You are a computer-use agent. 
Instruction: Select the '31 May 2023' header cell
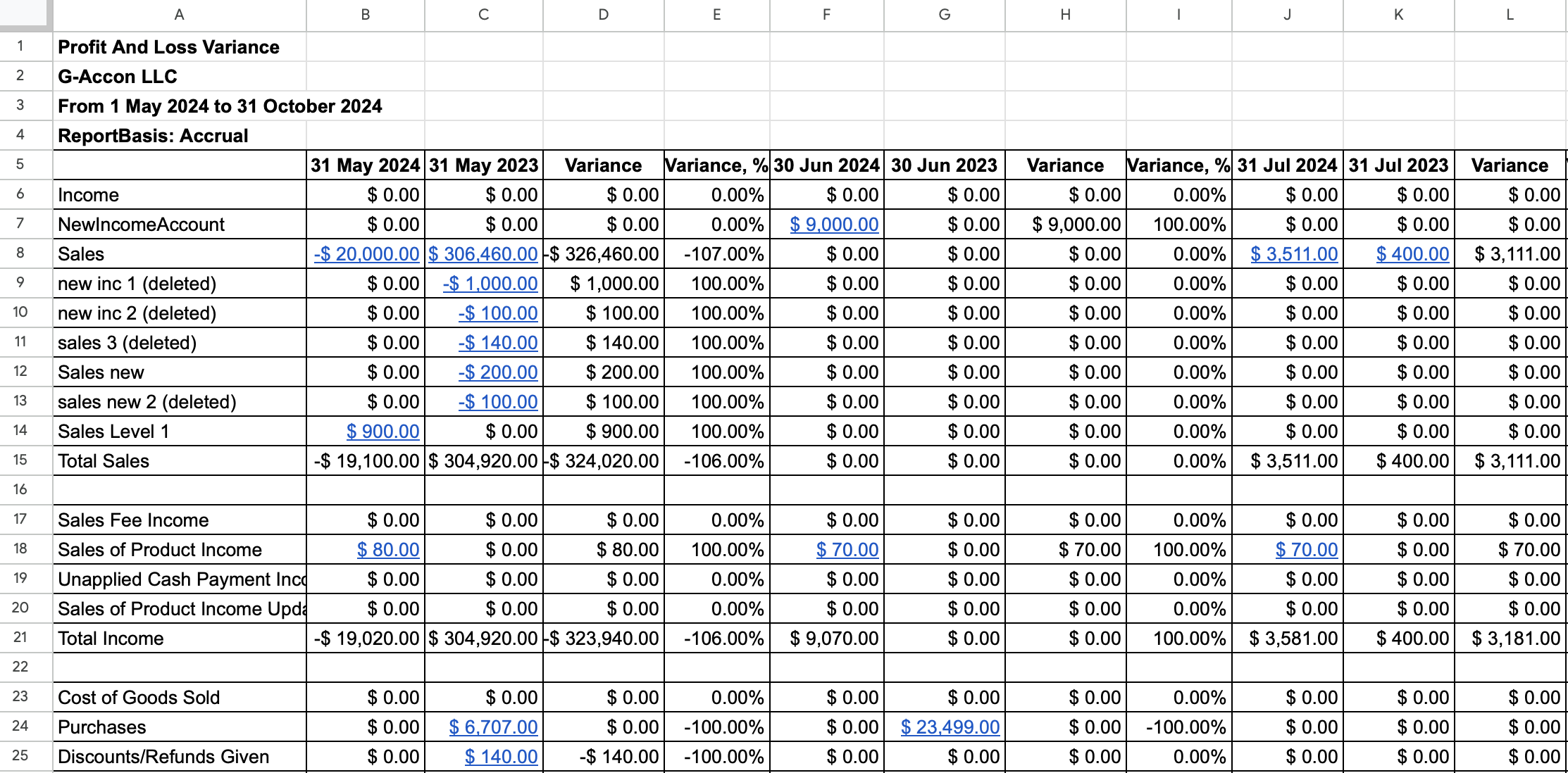484,165
